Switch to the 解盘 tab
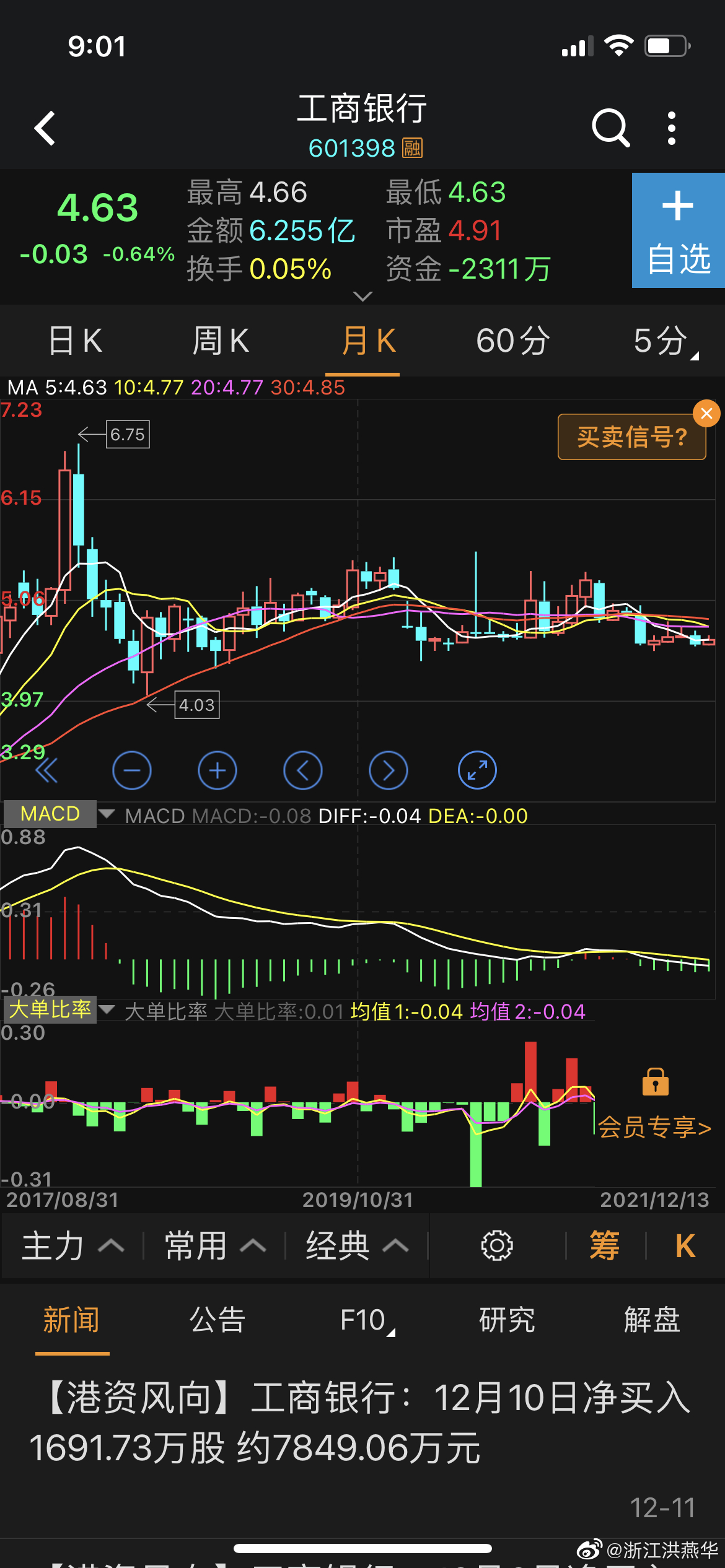Viewport: 725px width, 1568px height. click(x=652, y=1320)
